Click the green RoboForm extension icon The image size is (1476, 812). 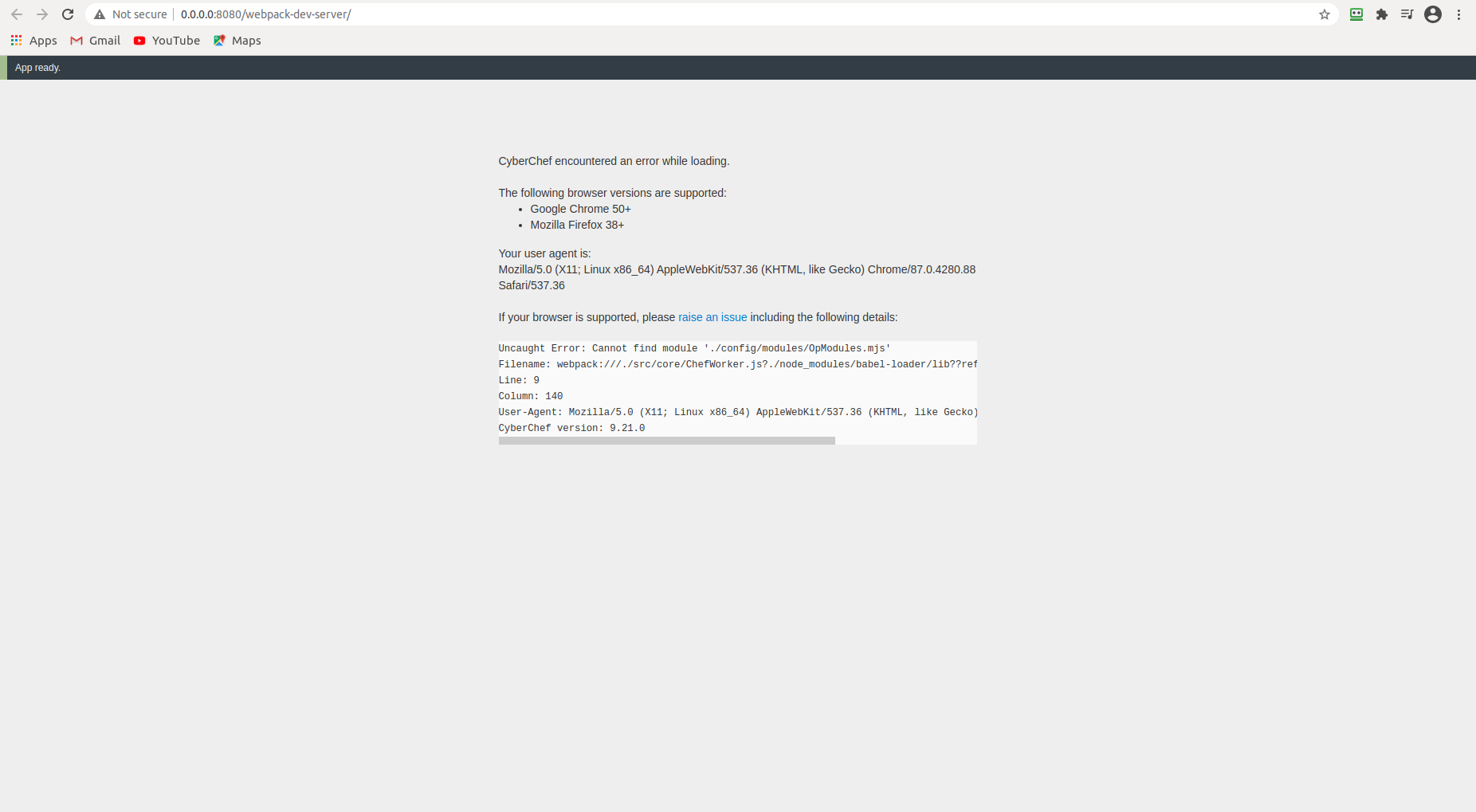click(x=1356, y=14)
